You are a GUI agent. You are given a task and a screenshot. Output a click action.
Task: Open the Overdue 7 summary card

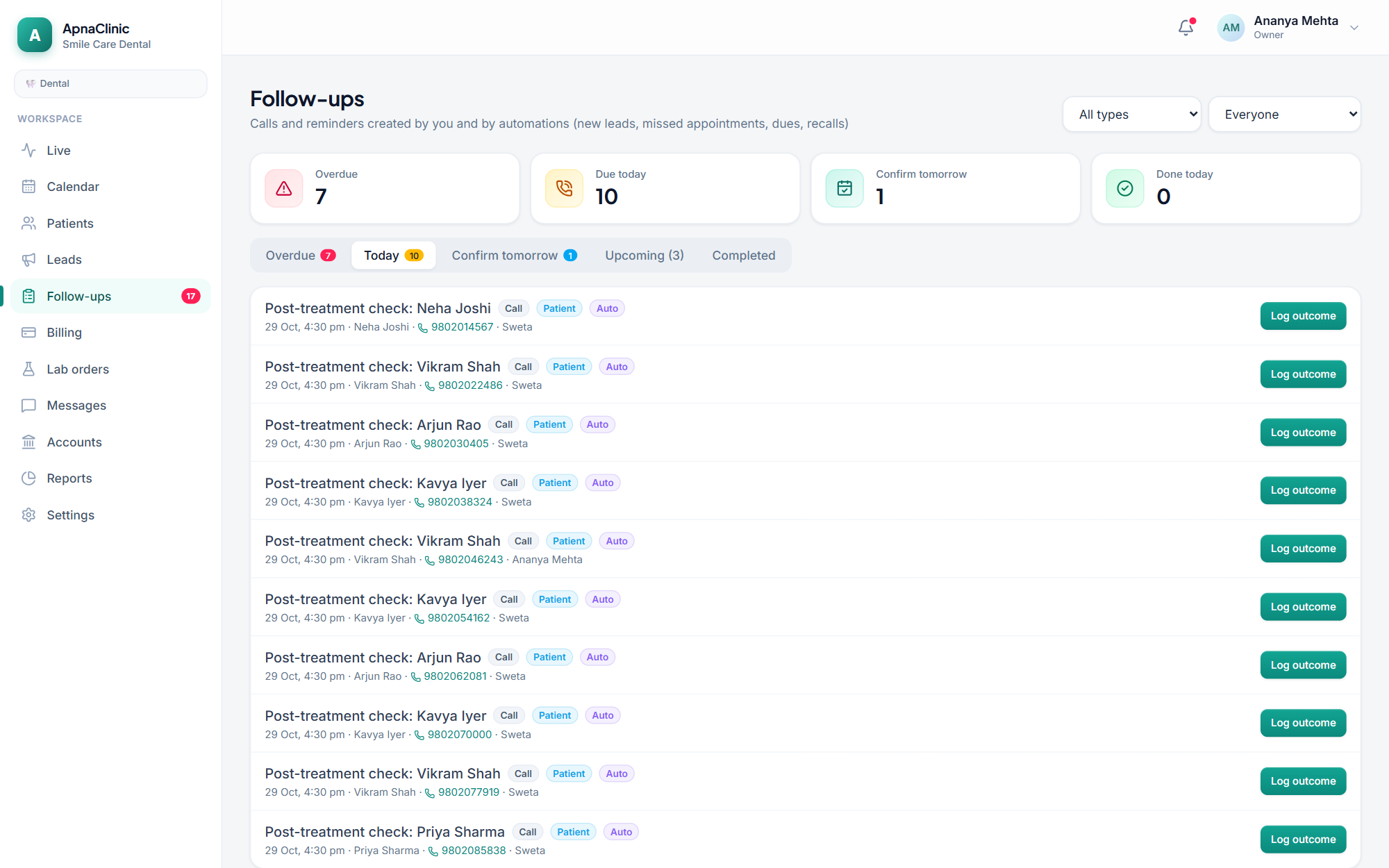coord(385,188)
